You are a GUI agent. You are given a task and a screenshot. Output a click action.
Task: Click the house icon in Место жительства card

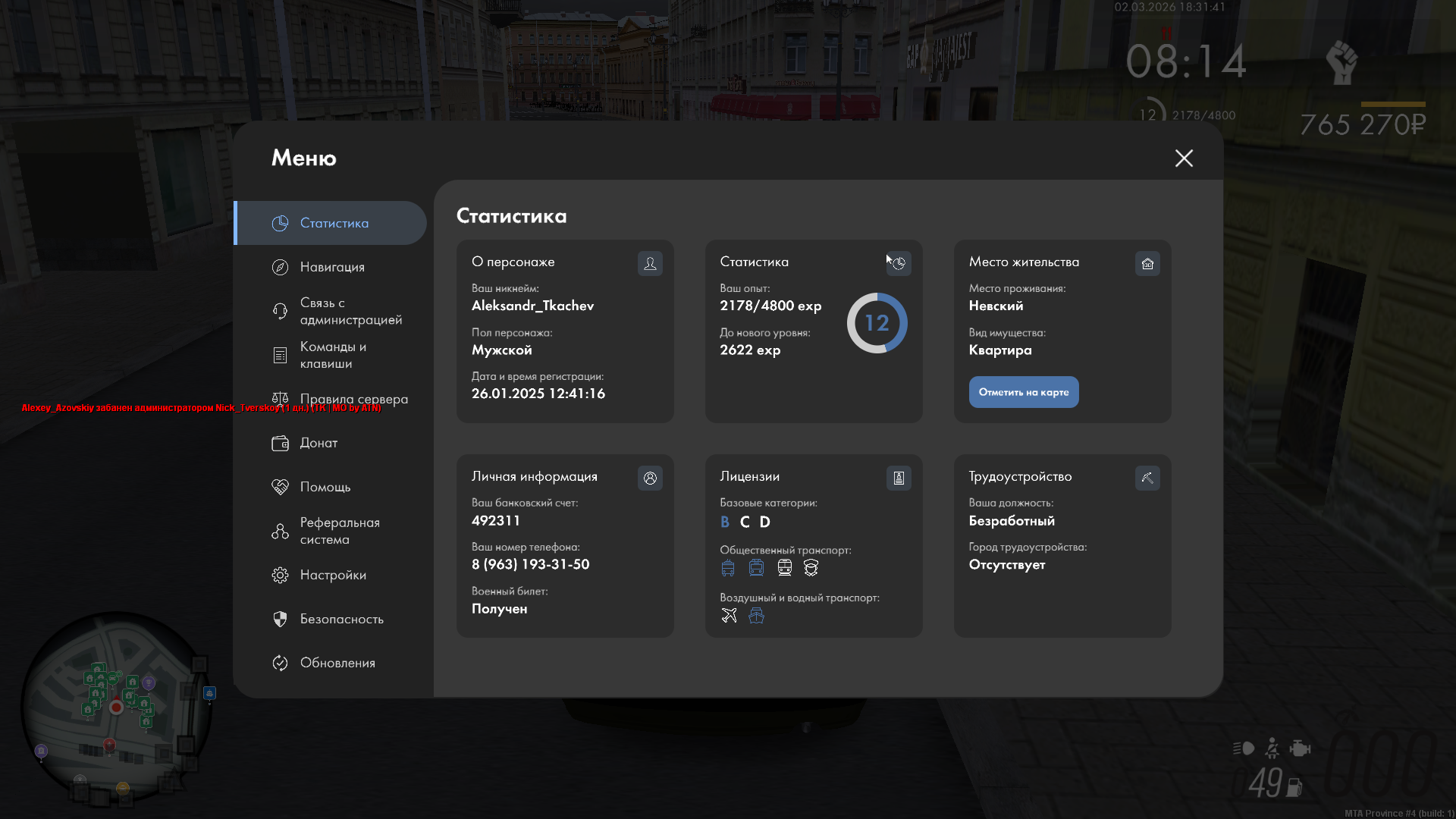click(x=1147, y=263)
